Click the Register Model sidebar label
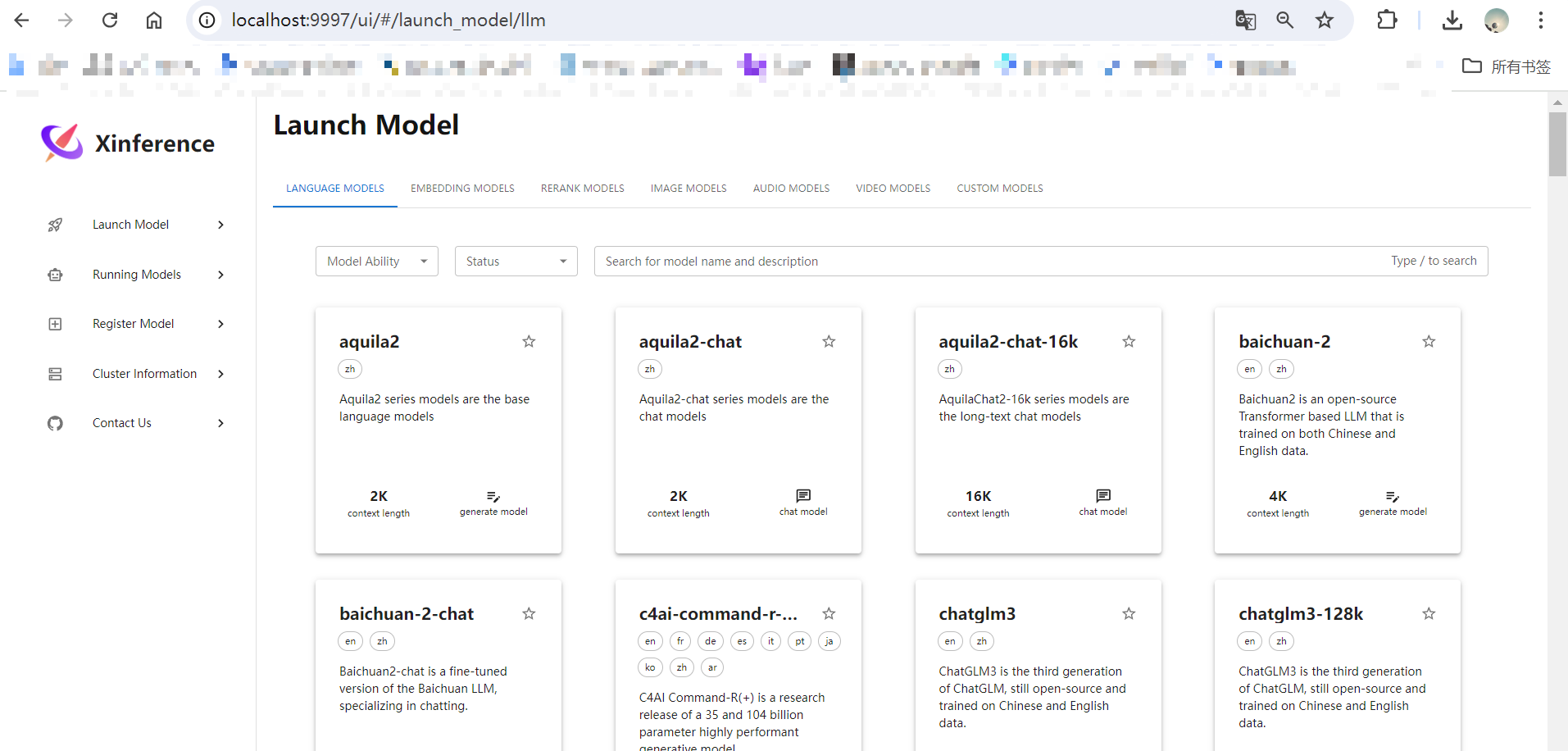1568x751 pixels. [134, 324]
